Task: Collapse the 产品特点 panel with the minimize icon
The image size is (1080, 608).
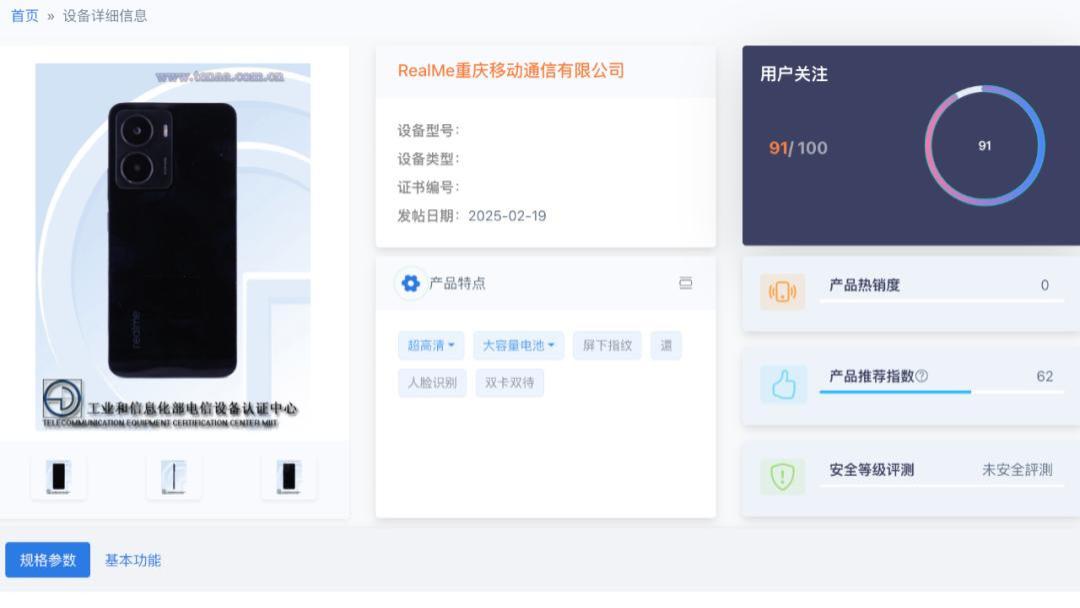Action: click(685, 283)
